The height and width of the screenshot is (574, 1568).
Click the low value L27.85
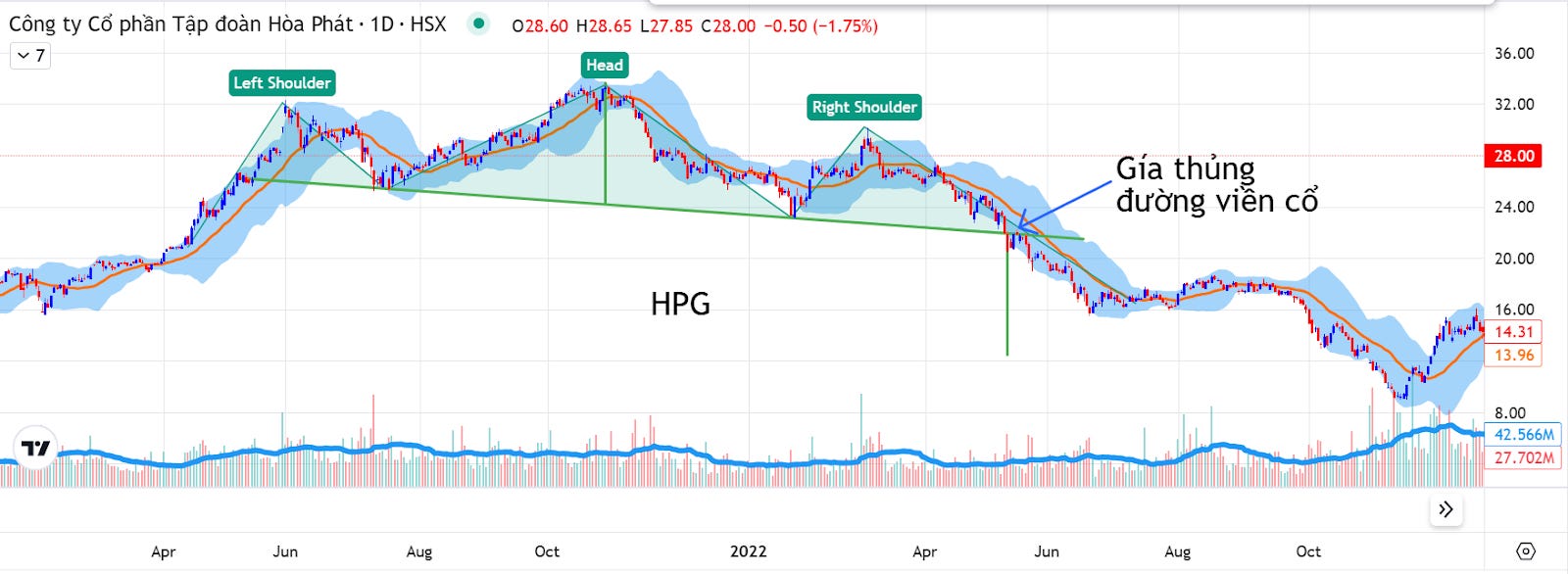pyautogui.click(x=666, y=26)
